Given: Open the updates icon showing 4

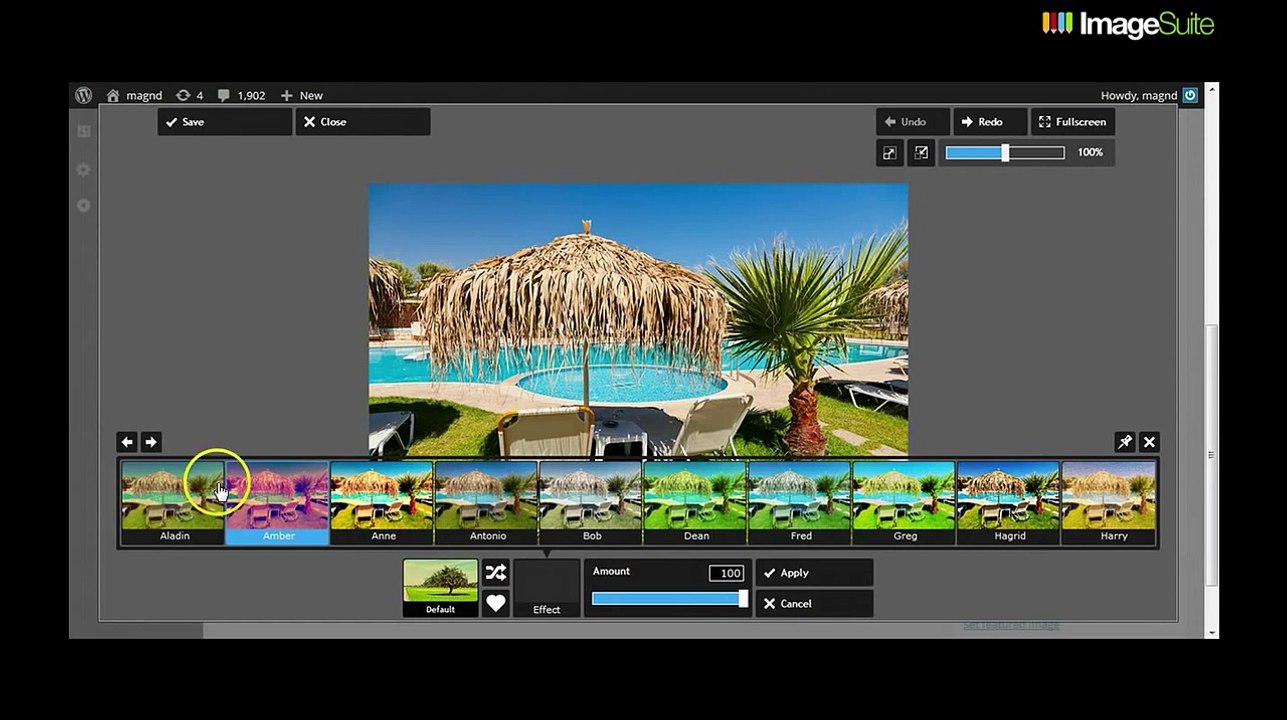Looking at the screenshot, I should (x=183, y=95).
